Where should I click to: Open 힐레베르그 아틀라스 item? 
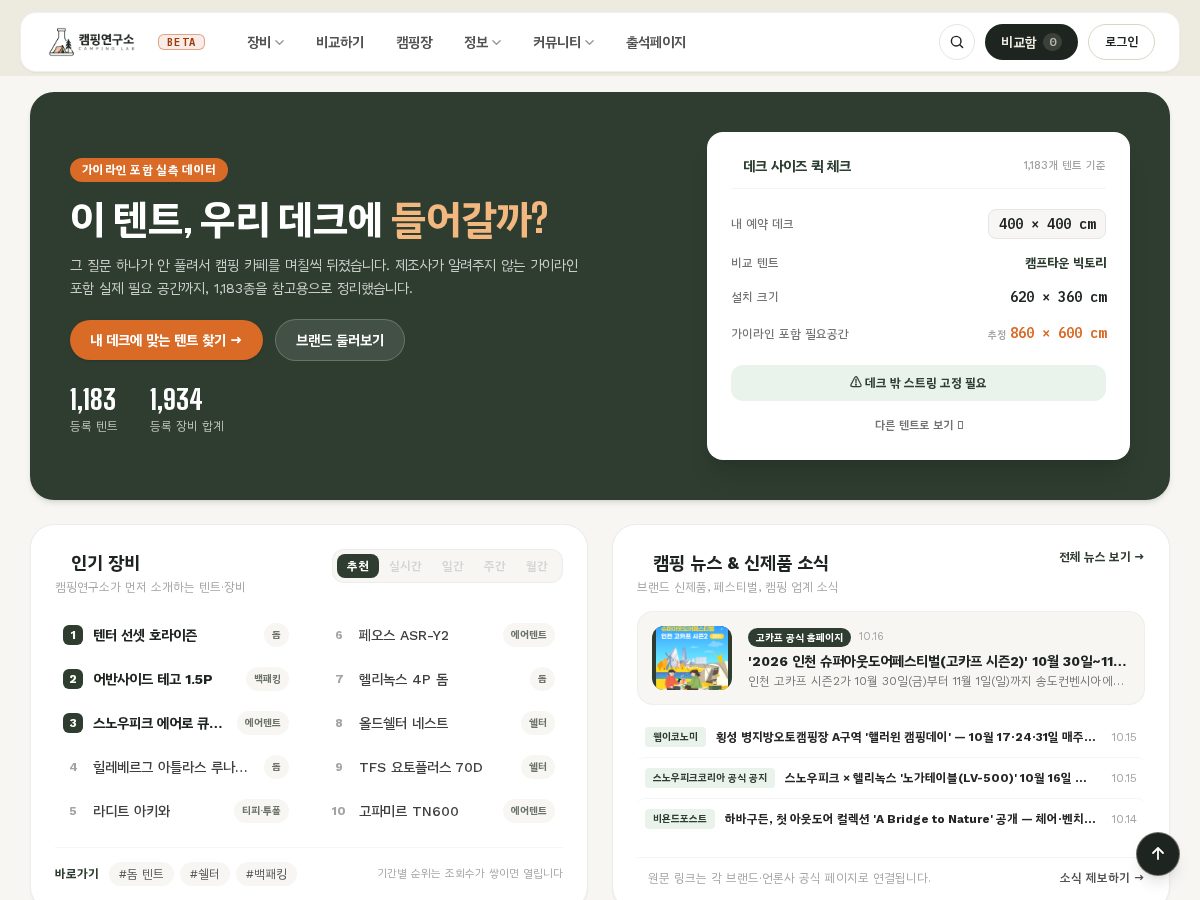click(176, 767)
